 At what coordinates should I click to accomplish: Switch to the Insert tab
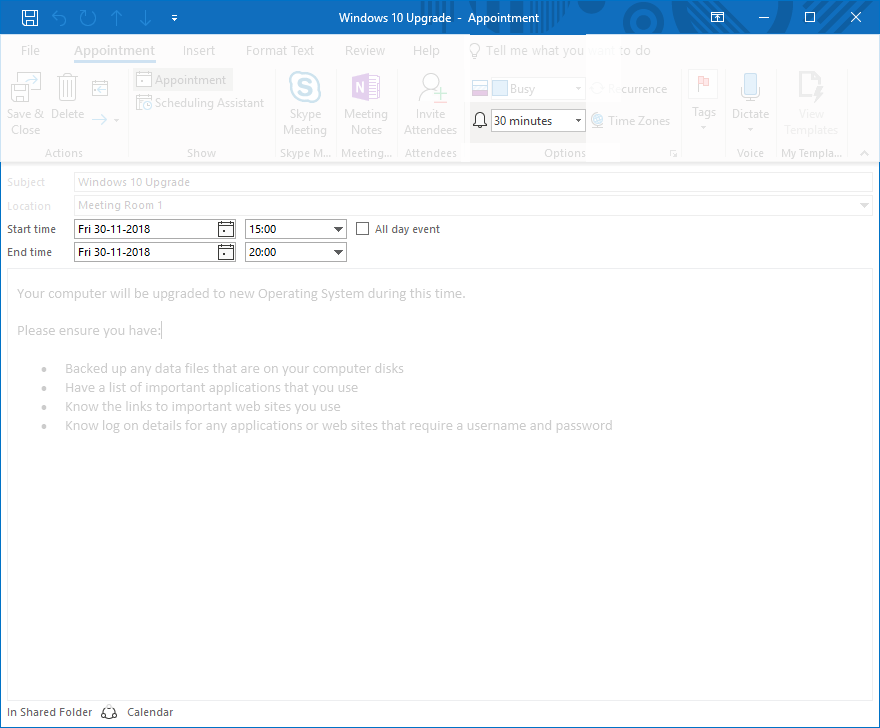[199, 51]
